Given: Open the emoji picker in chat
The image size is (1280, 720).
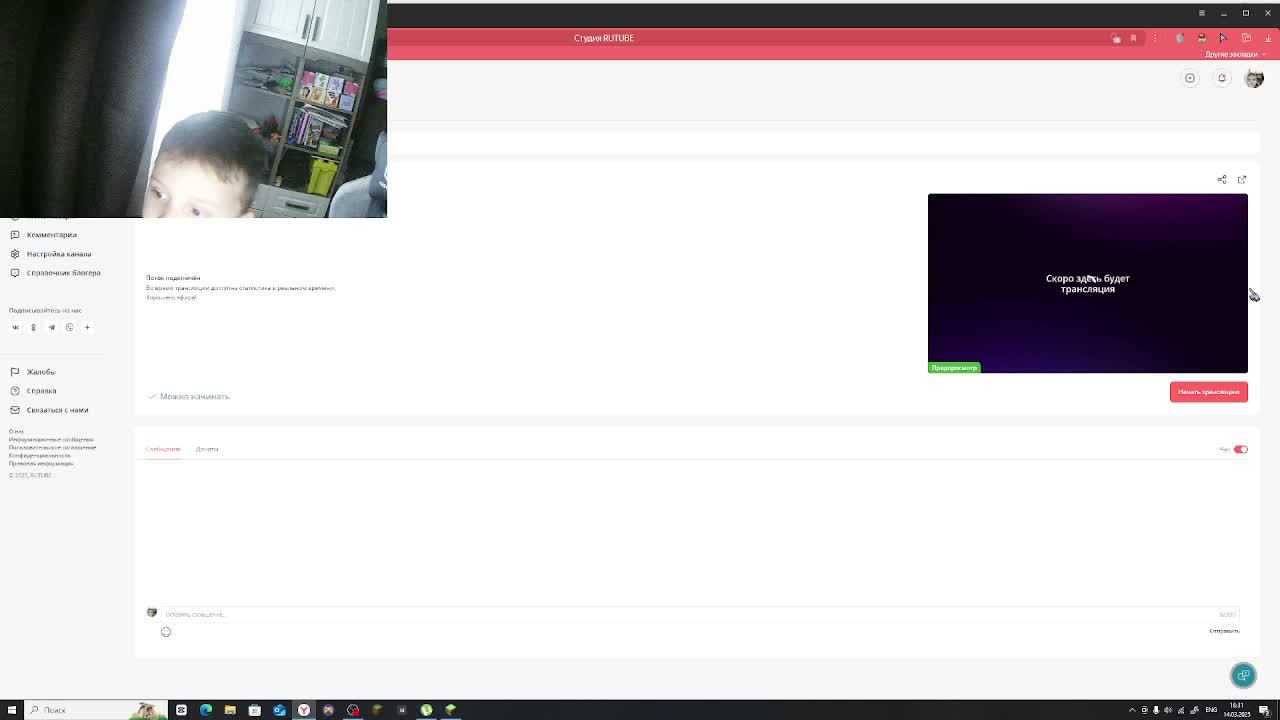Looking at the screenshot, I should 166,632.
